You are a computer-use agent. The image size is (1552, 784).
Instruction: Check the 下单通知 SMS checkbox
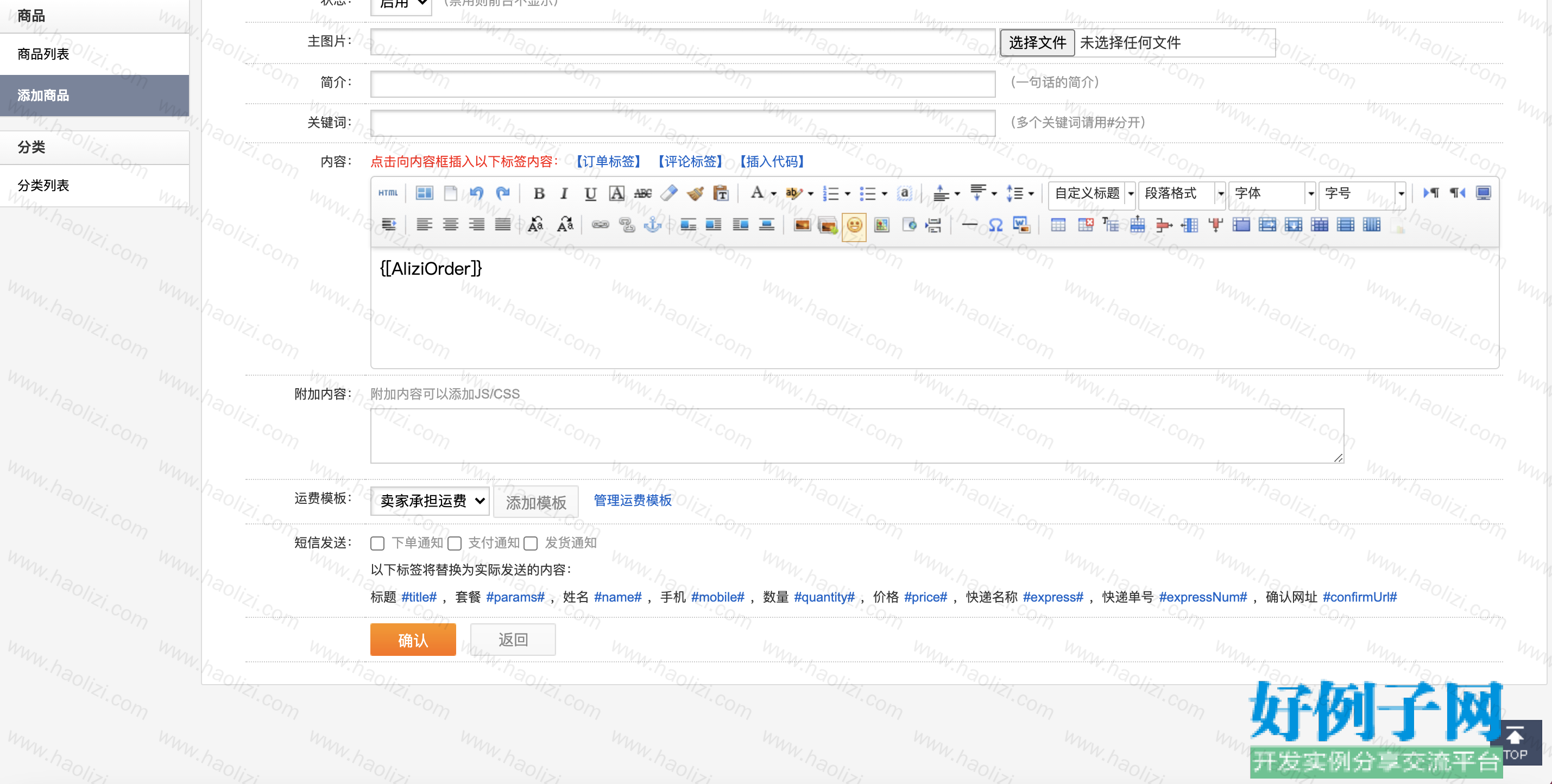[378, 543]
